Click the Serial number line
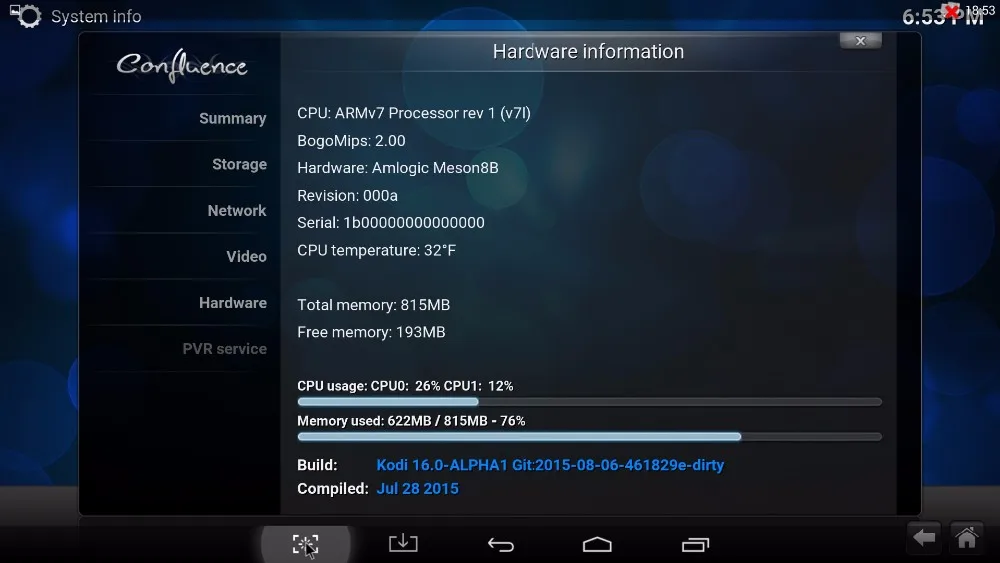This screenshot has height=563, width=1000. [x=391, y=223]
